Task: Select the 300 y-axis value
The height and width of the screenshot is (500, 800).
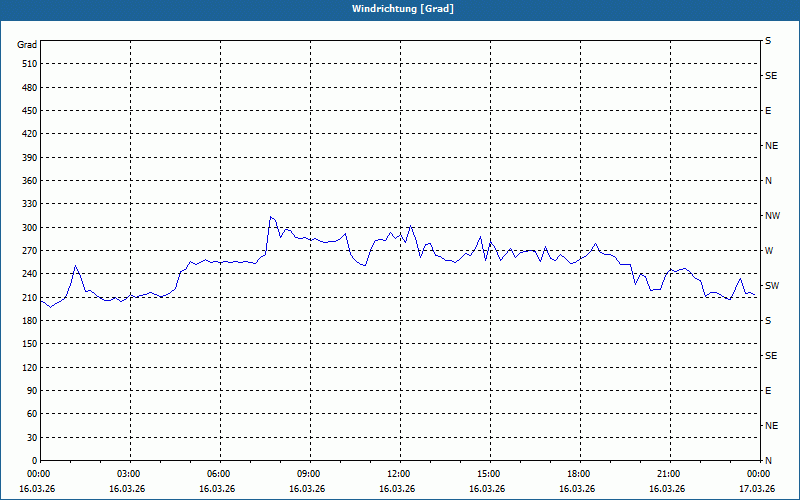Action: [x=30, y=228]
